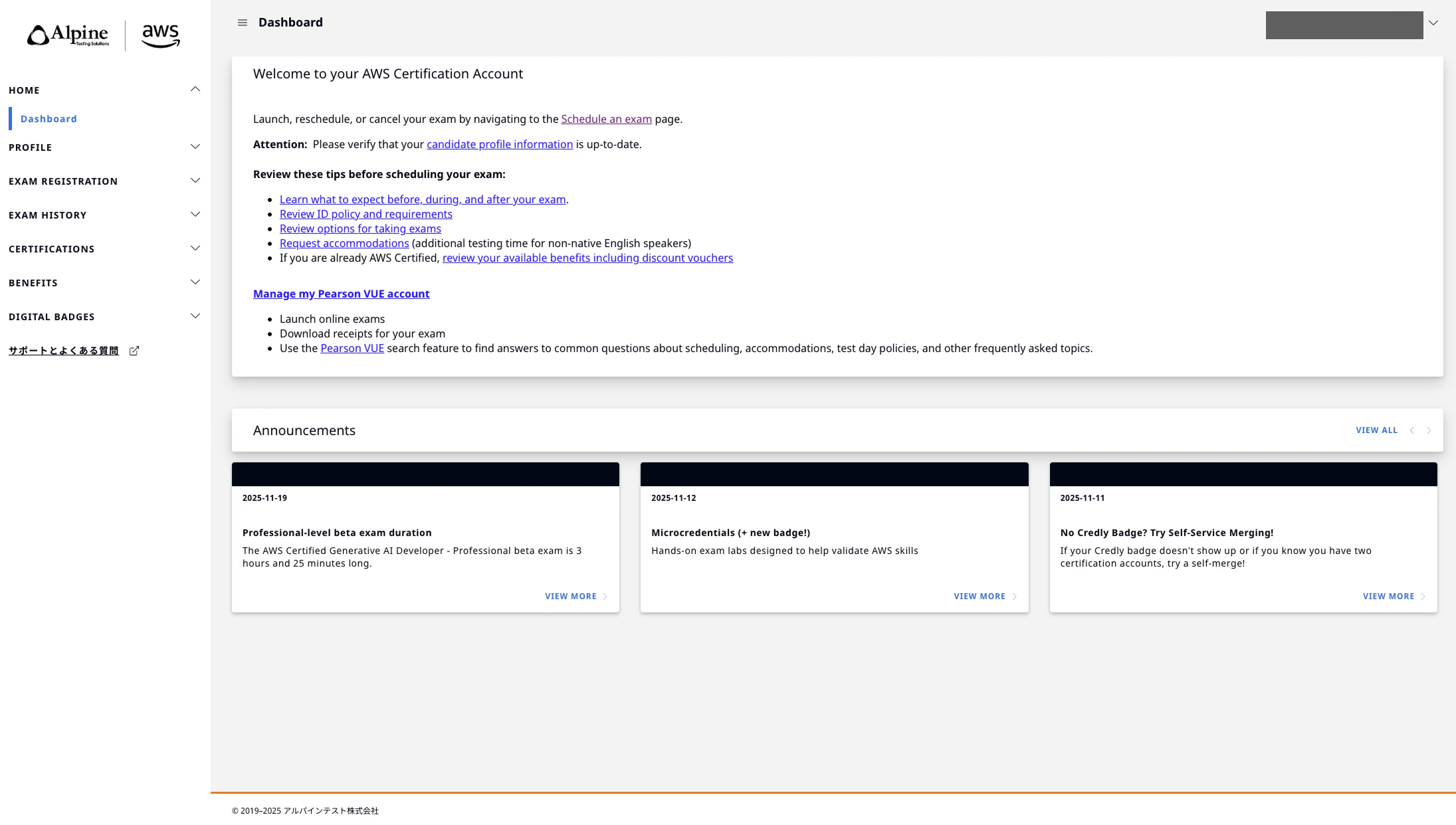Click VIEW ALL announcements
Viewport: 1456px width, 825px height.
click(1377, 430)
